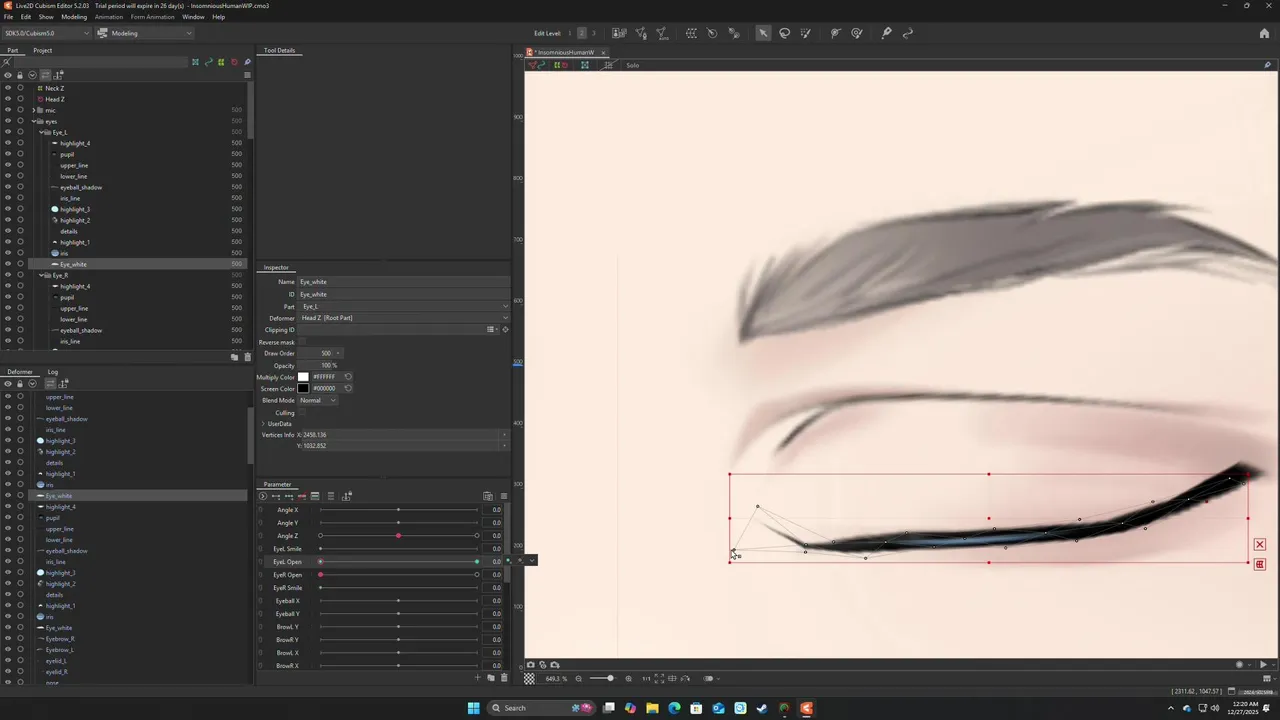
Task: Click play button at canvas bottom right
Action: (1263, 665)
